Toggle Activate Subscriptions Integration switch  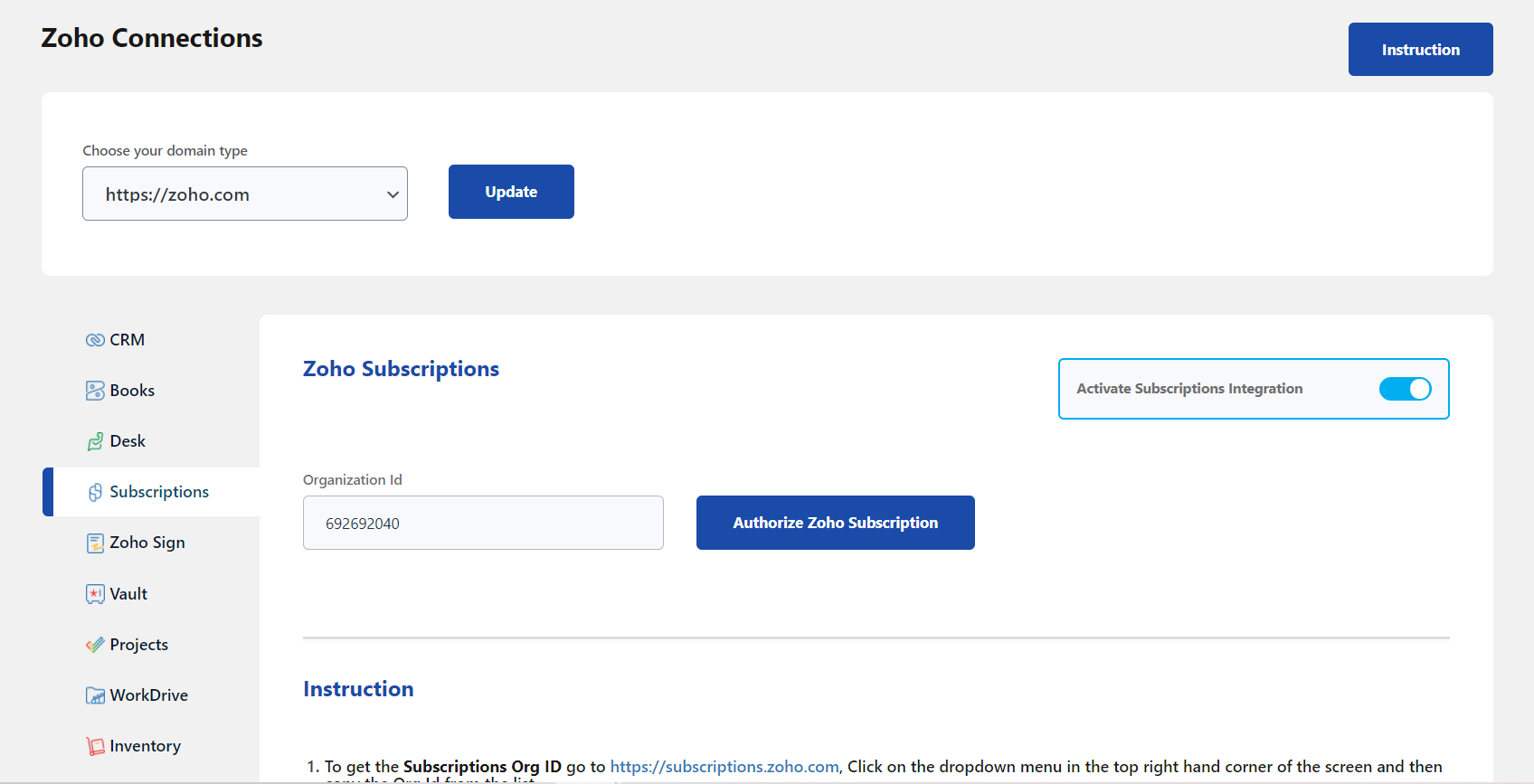point(1405,389)
